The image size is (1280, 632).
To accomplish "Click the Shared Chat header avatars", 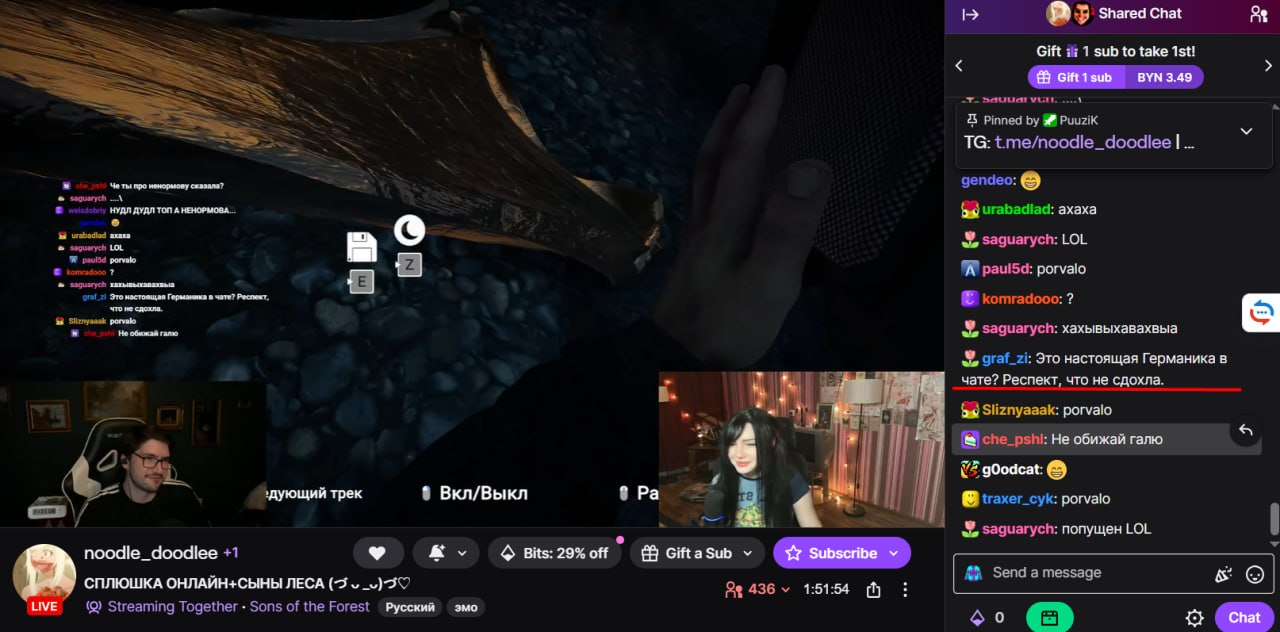I will [x=1071, y=14].
